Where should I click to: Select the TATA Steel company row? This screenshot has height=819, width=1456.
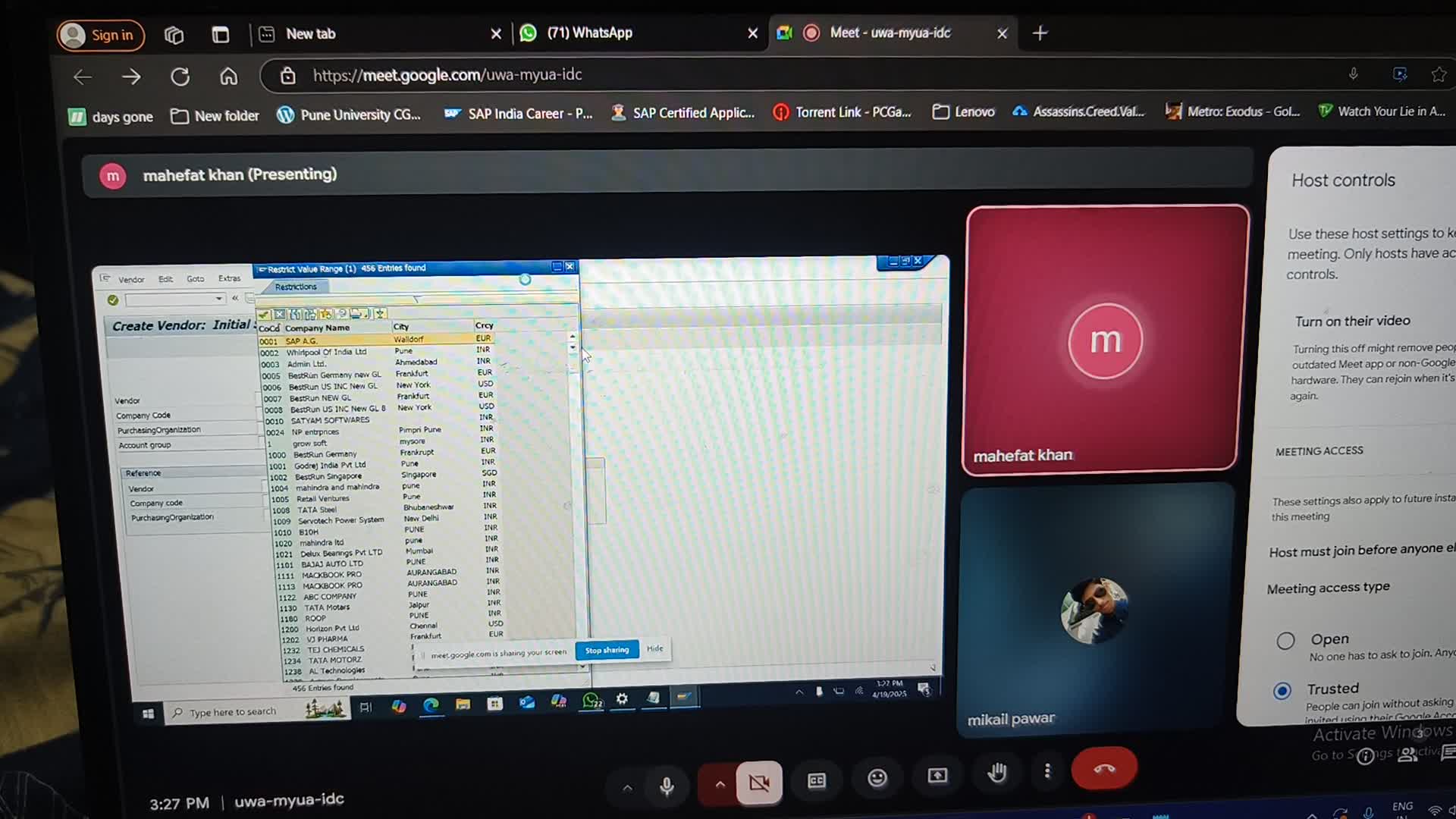tap(385, 510)
